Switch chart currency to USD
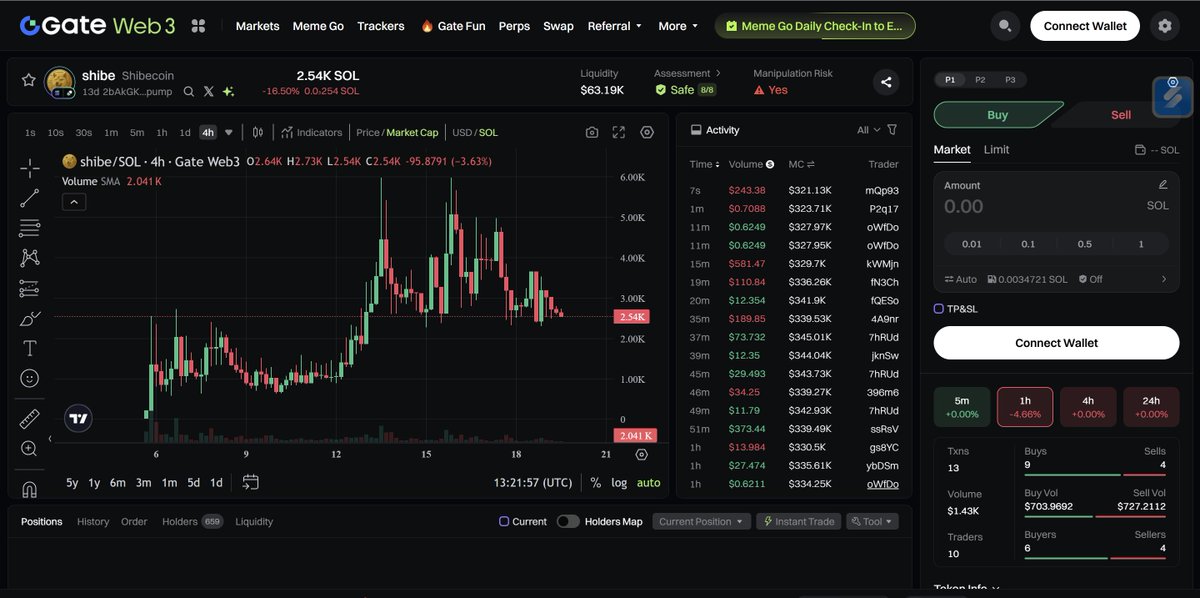Viewport: 1200px width, 598px height. pos(462,132)
